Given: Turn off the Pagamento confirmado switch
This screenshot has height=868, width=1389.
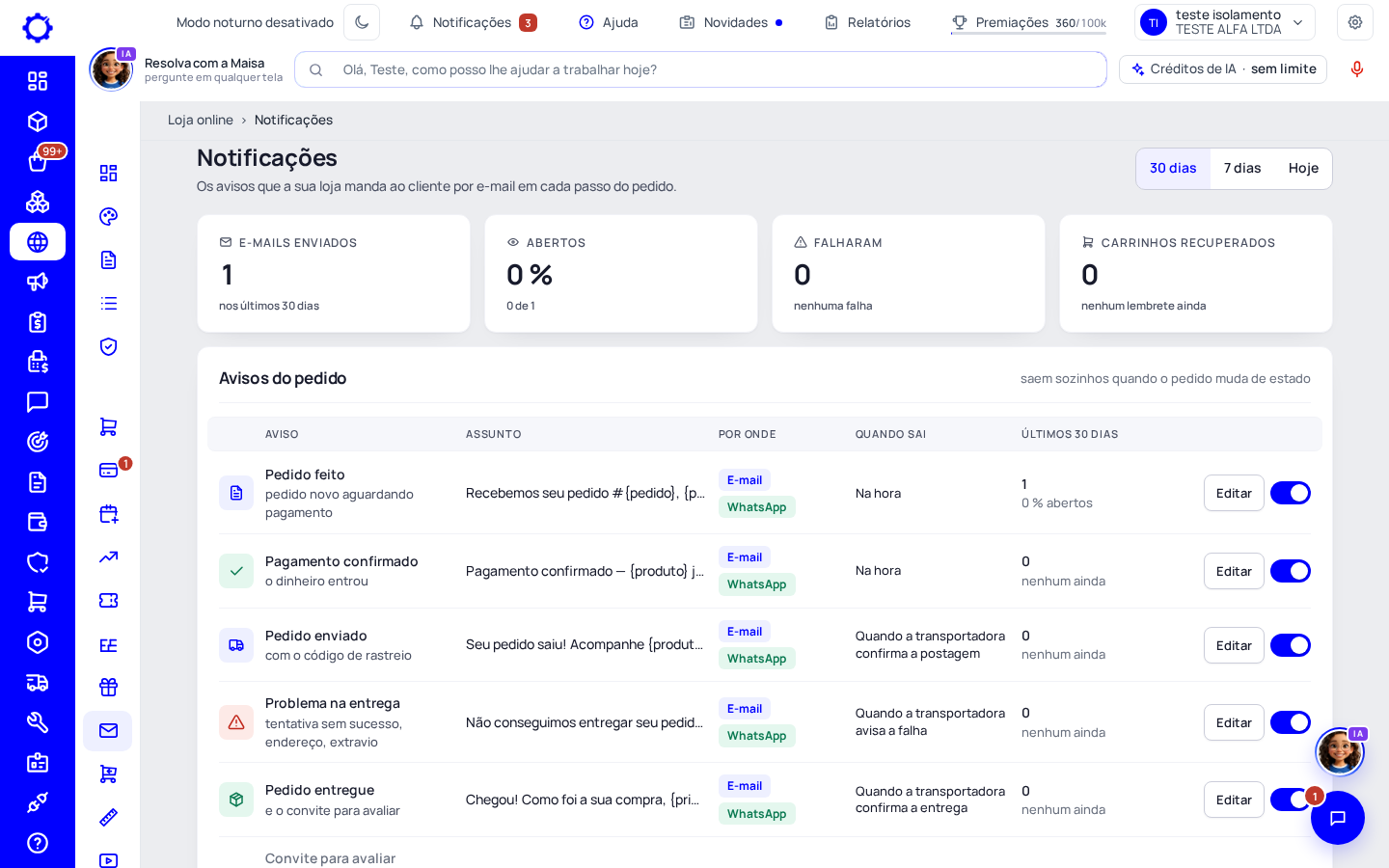Looking at the screenshot, I should [x=1291, y=571].
